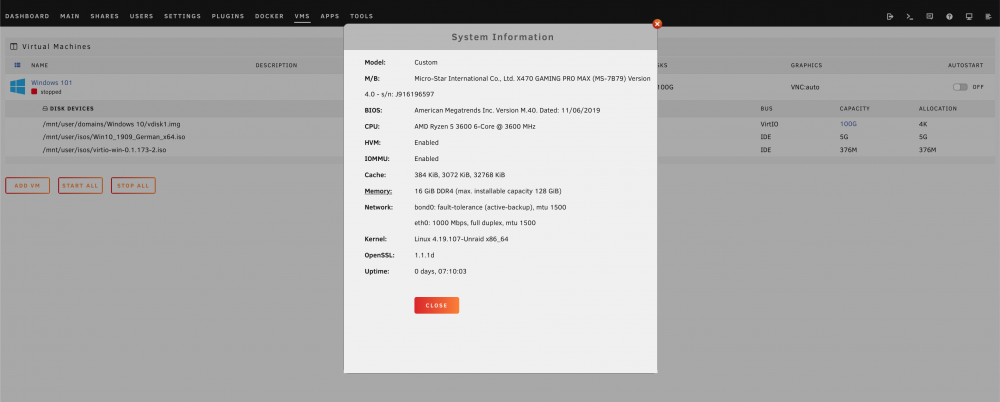The height and width of the screenshot is (402, 1000).
Task: Click the log icon at far right of top bar
Action: pos(988,17)
